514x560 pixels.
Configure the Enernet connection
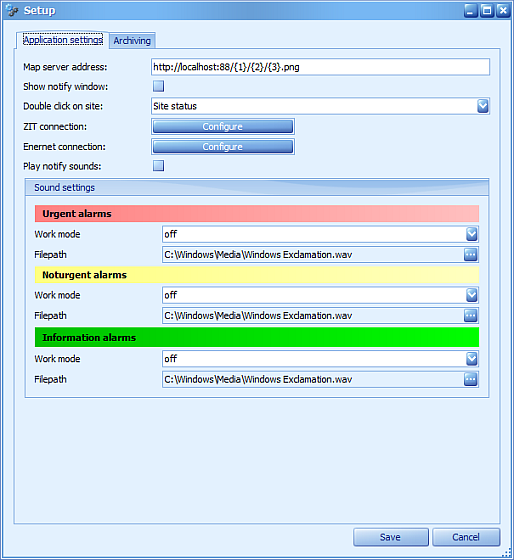[223, 146]
